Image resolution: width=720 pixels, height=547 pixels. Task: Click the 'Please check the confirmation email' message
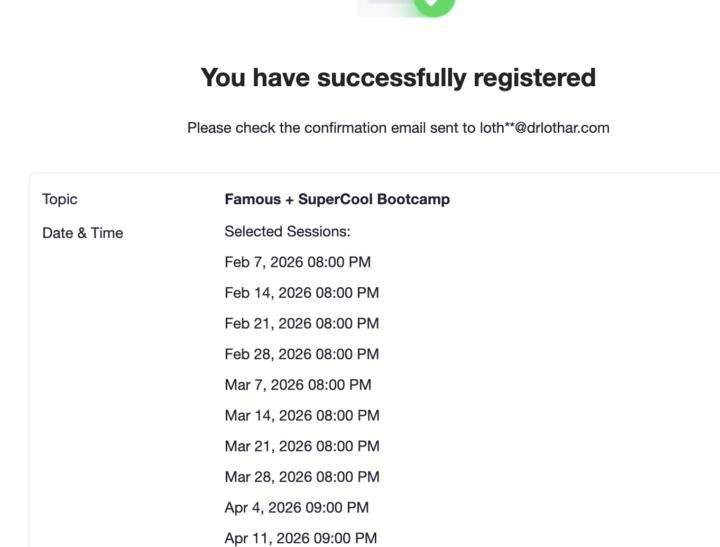point(332,128)
